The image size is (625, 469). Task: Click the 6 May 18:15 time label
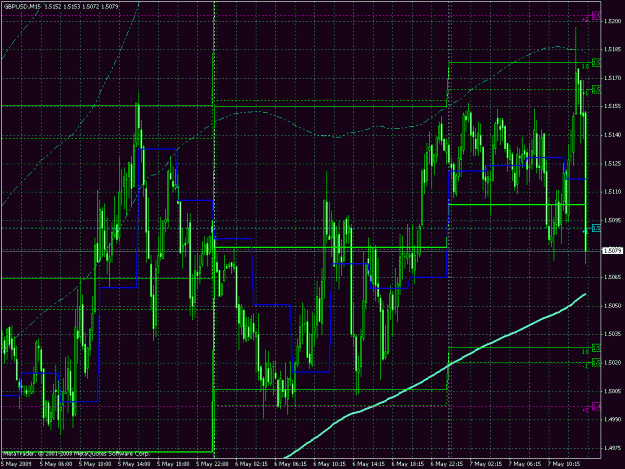click(x=407, y=464)
